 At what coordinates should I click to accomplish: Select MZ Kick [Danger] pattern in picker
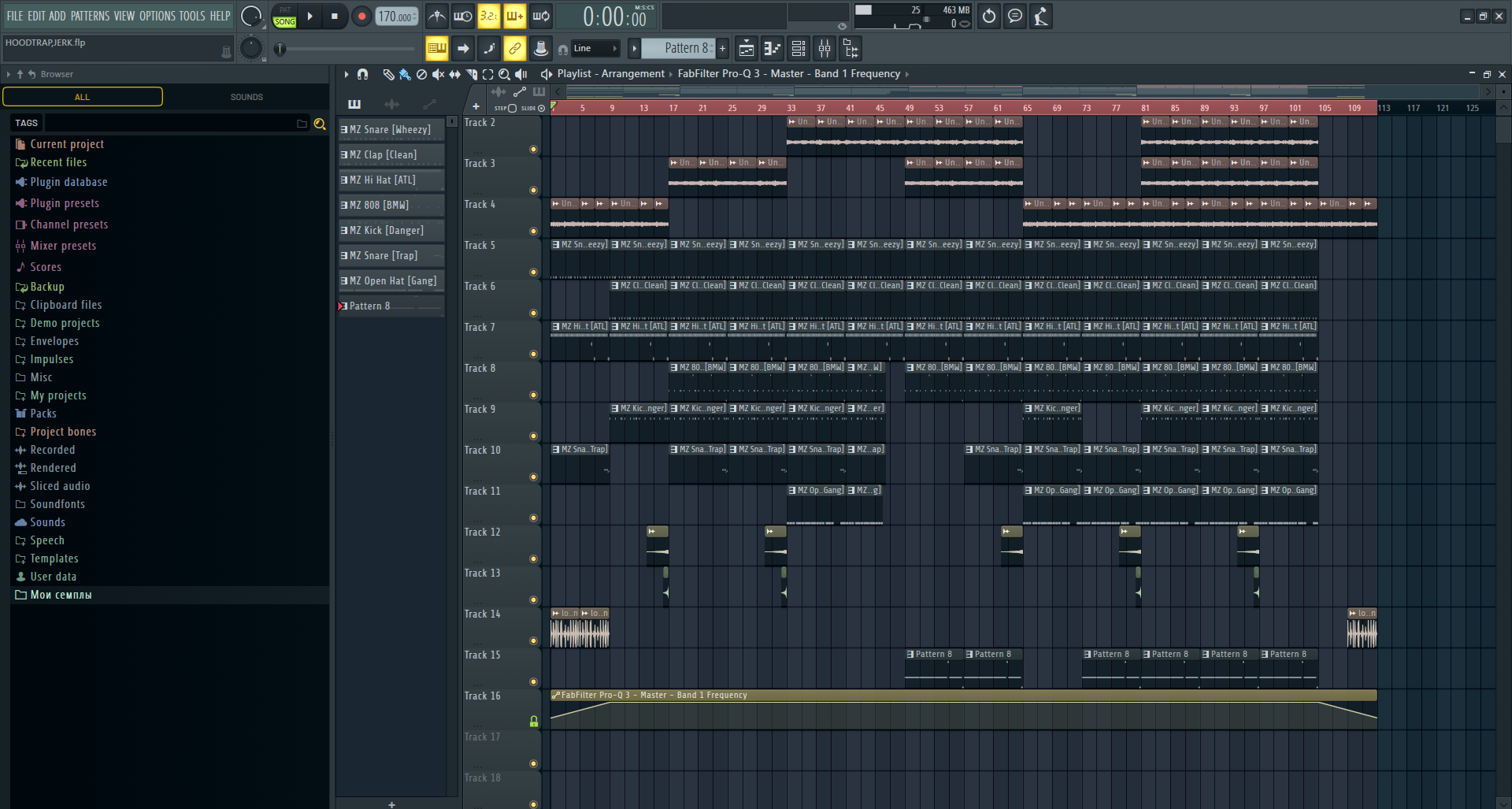click(x=391, y=230)
